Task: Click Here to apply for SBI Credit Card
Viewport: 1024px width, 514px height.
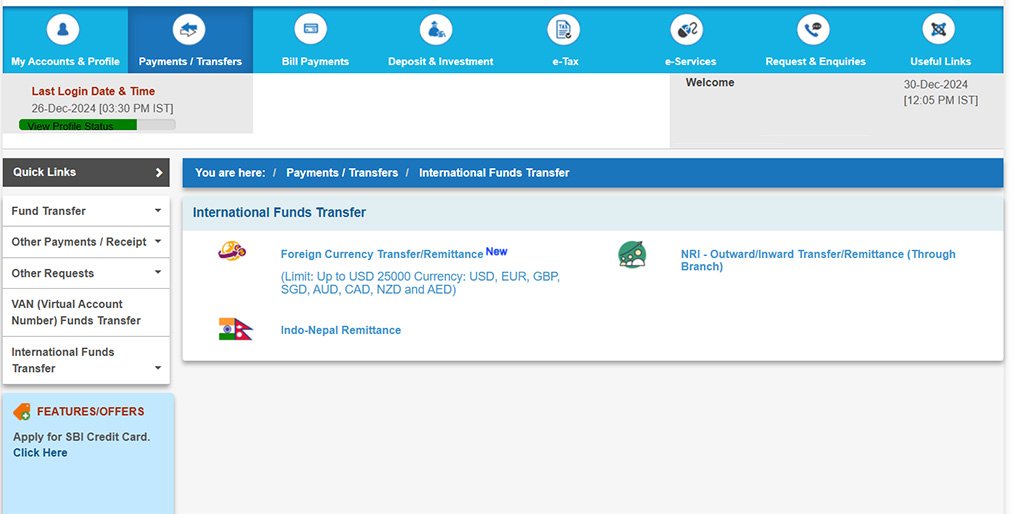Action: pyautogui.click(x=40, y=453)
